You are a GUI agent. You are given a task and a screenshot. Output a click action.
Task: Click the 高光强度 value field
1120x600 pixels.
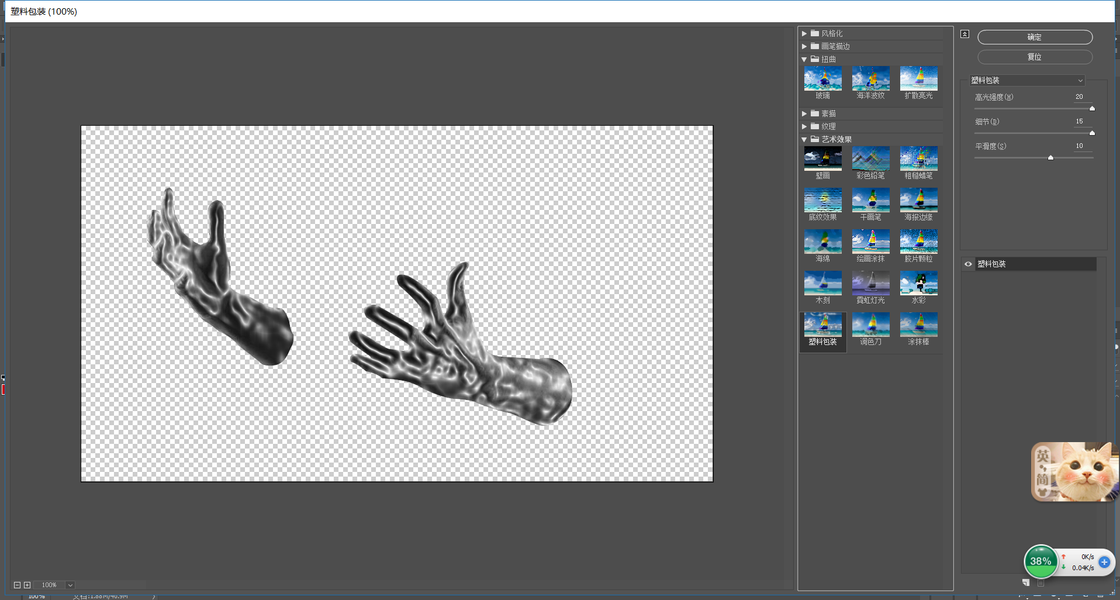1081,96
